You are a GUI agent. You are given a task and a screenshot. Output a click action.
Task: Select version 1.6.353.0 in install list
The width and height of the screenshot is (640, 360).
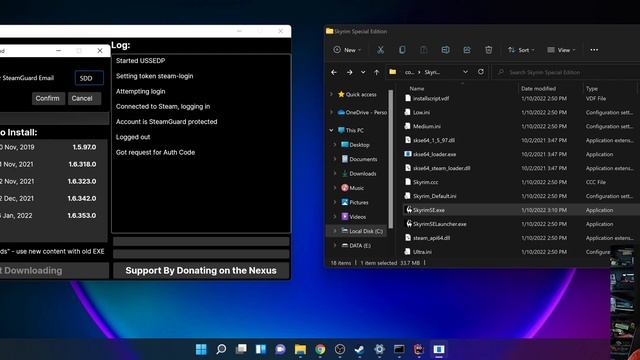[x=53, y=216]
